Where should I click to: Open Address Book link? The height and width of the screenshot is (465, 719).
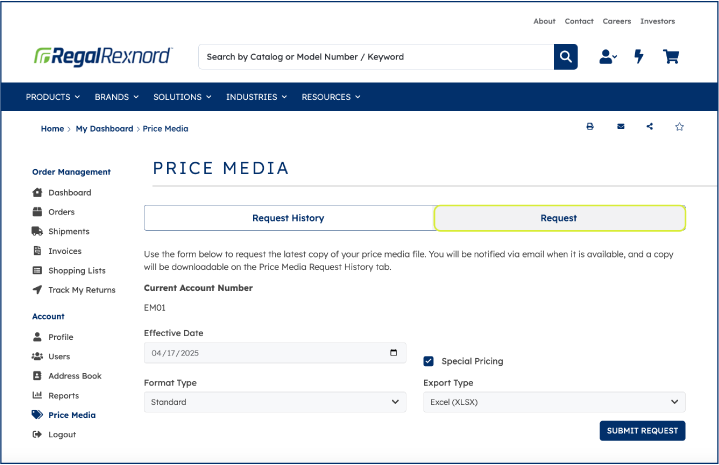(x=75, y=376)
